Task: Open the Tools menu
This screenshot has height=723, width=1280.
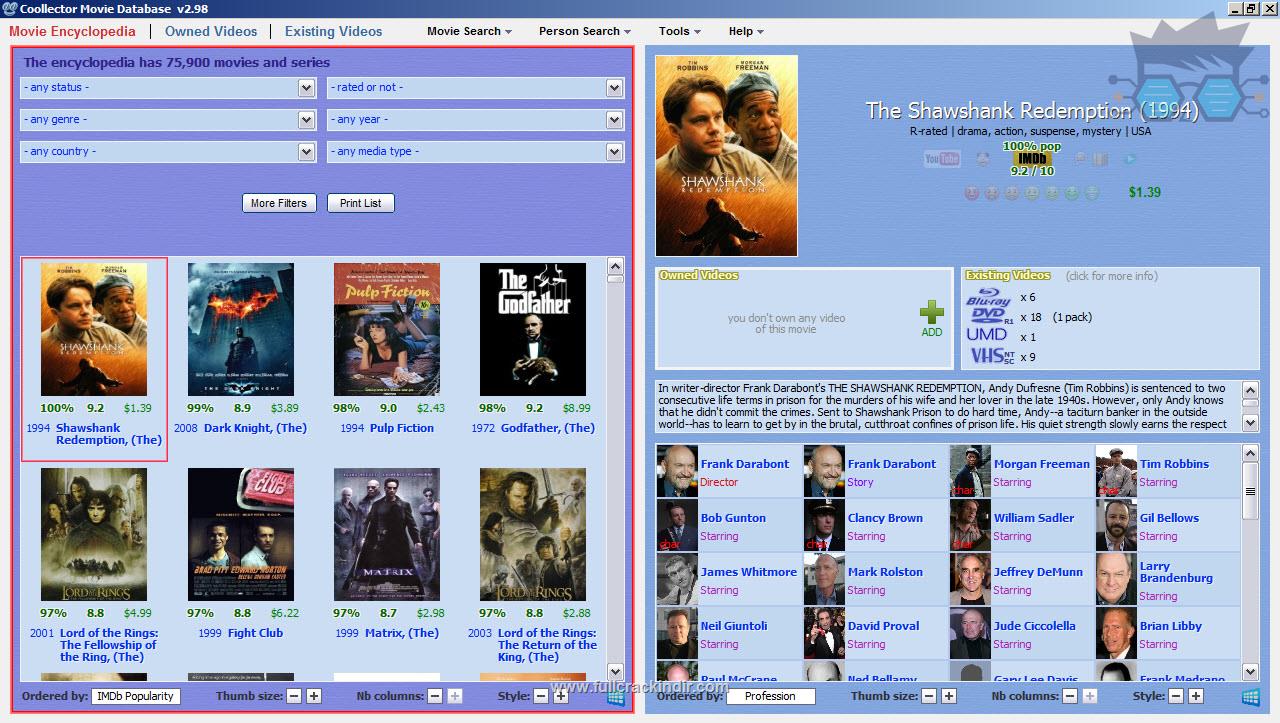Action: [679, 31]
